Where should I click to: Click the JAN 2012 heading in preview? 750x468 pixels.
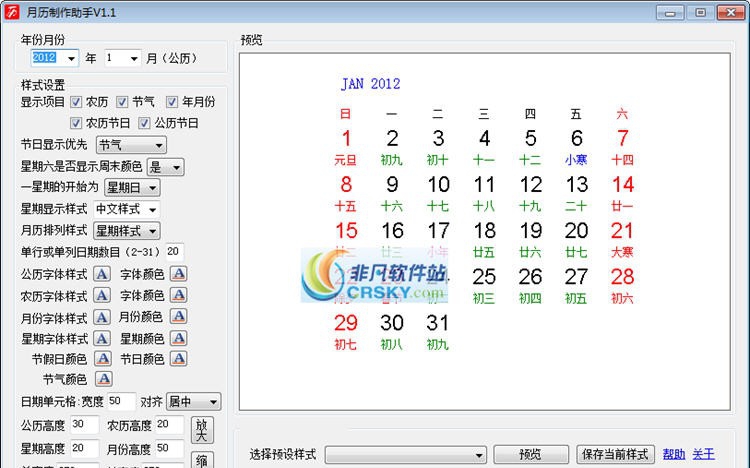[371, 84]
